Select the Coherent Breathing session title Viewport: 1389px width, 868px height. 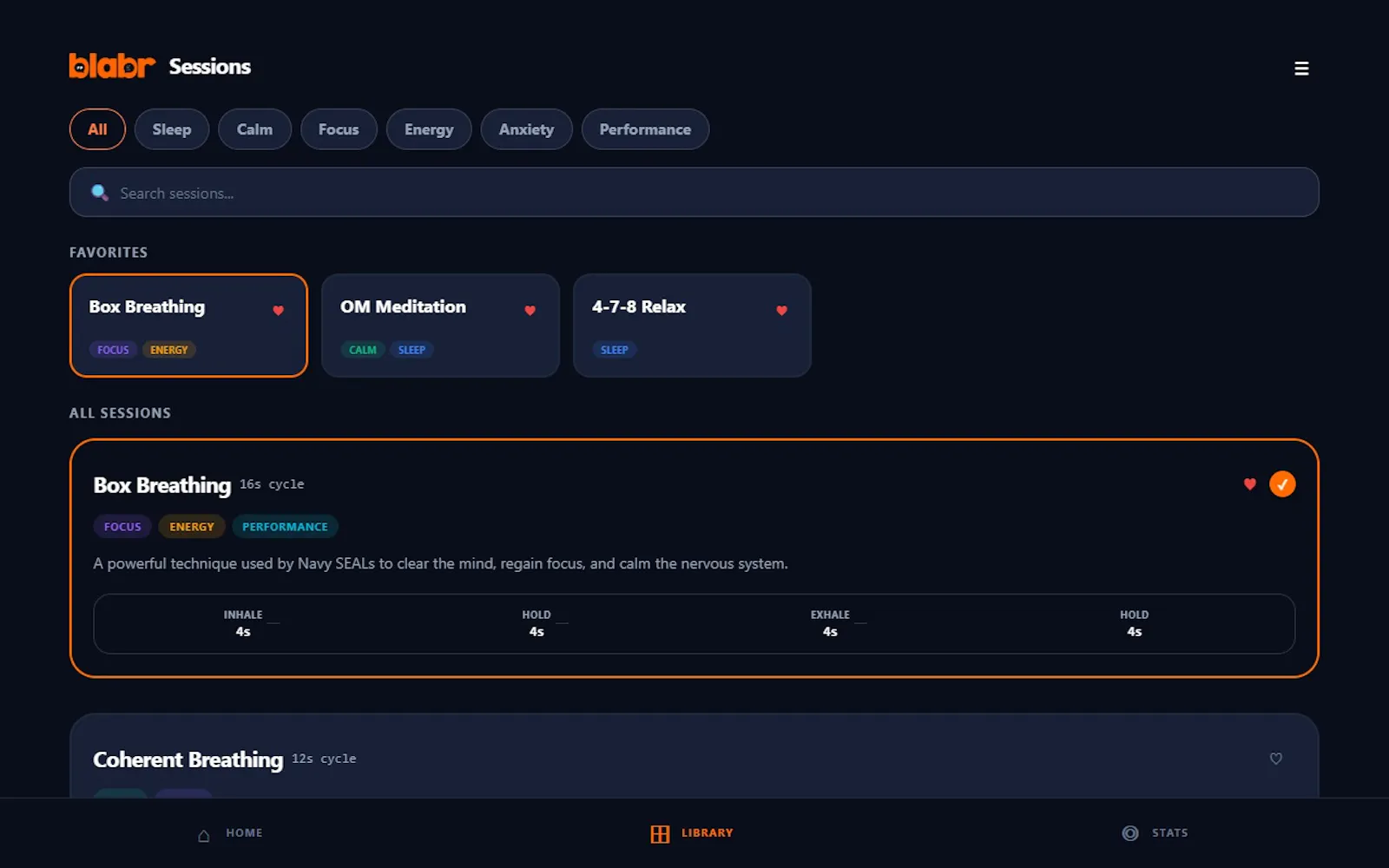(x=188, y=759)
